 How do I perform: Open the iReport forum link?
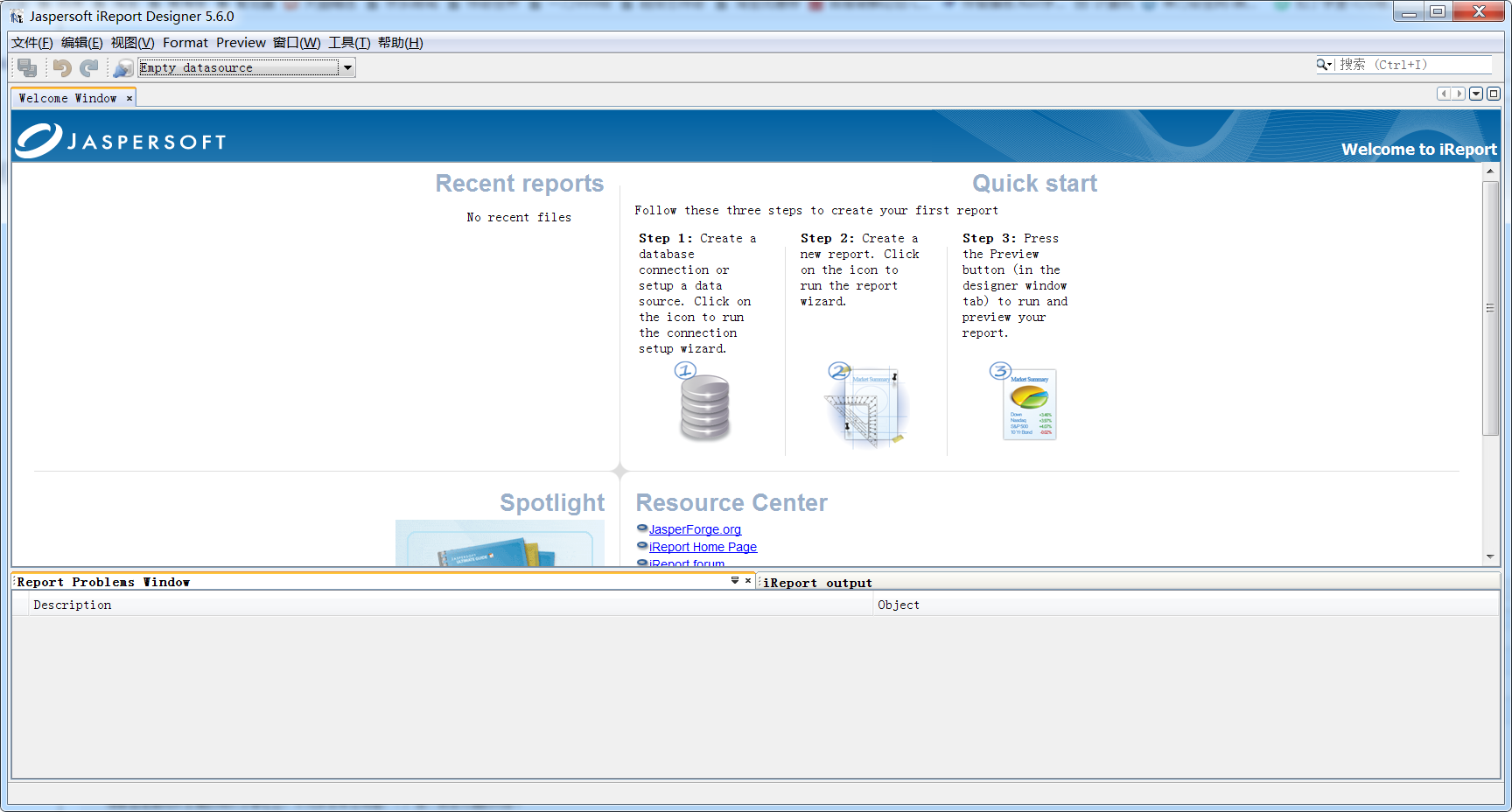(x=687, y=563)
